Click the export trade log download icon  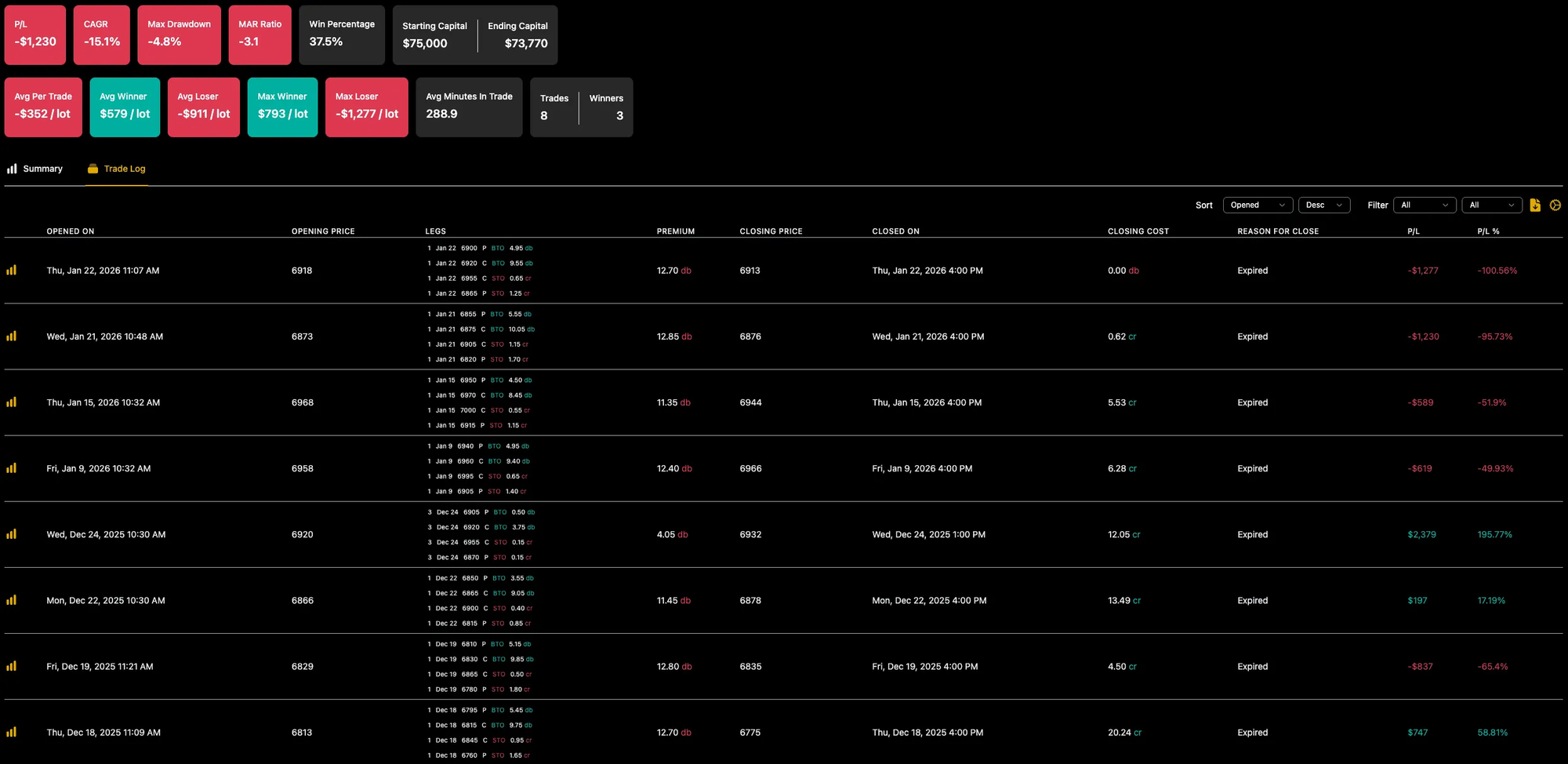point(1535,205)
